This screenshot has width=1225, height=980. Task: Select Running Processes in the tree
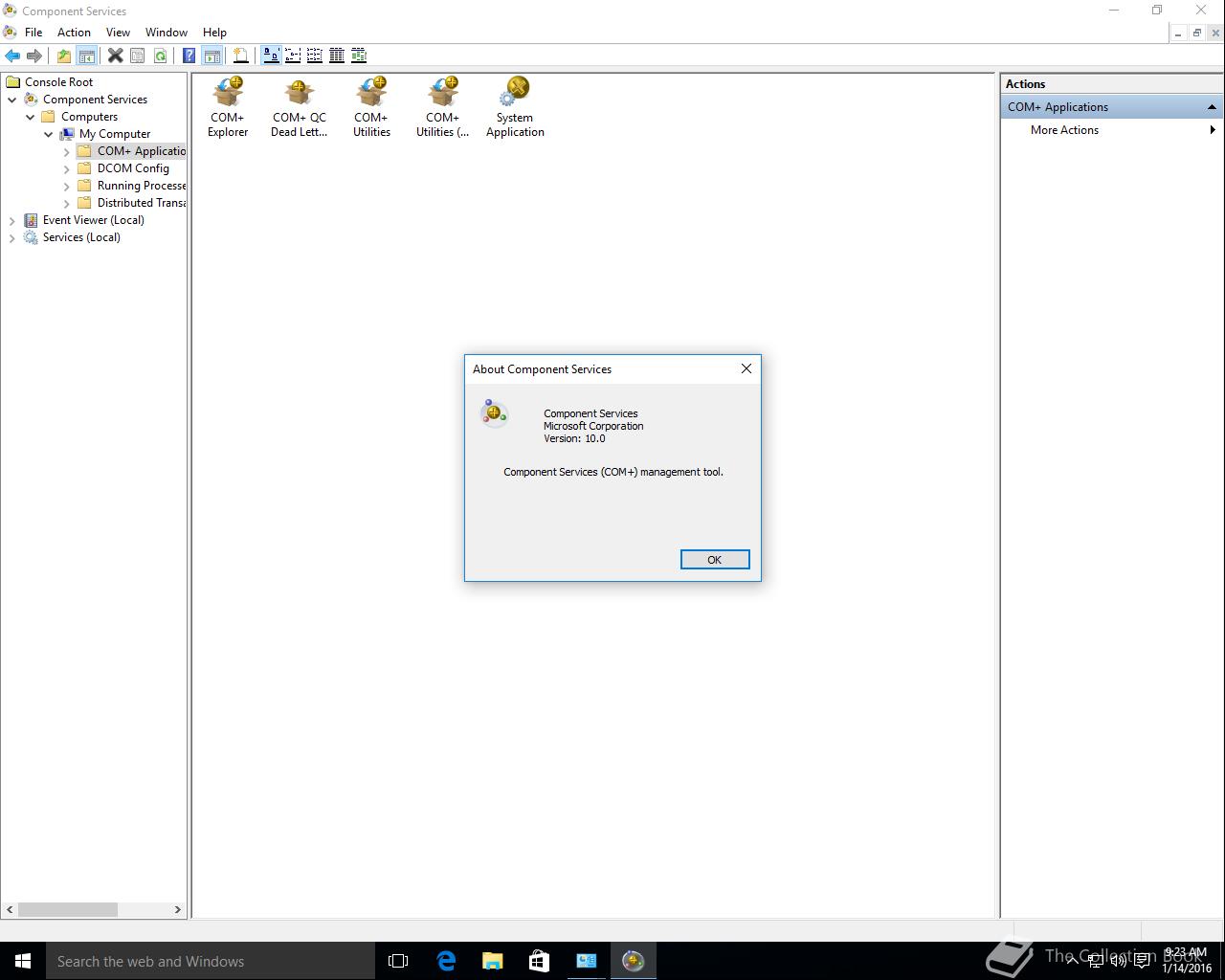point(141,186)
